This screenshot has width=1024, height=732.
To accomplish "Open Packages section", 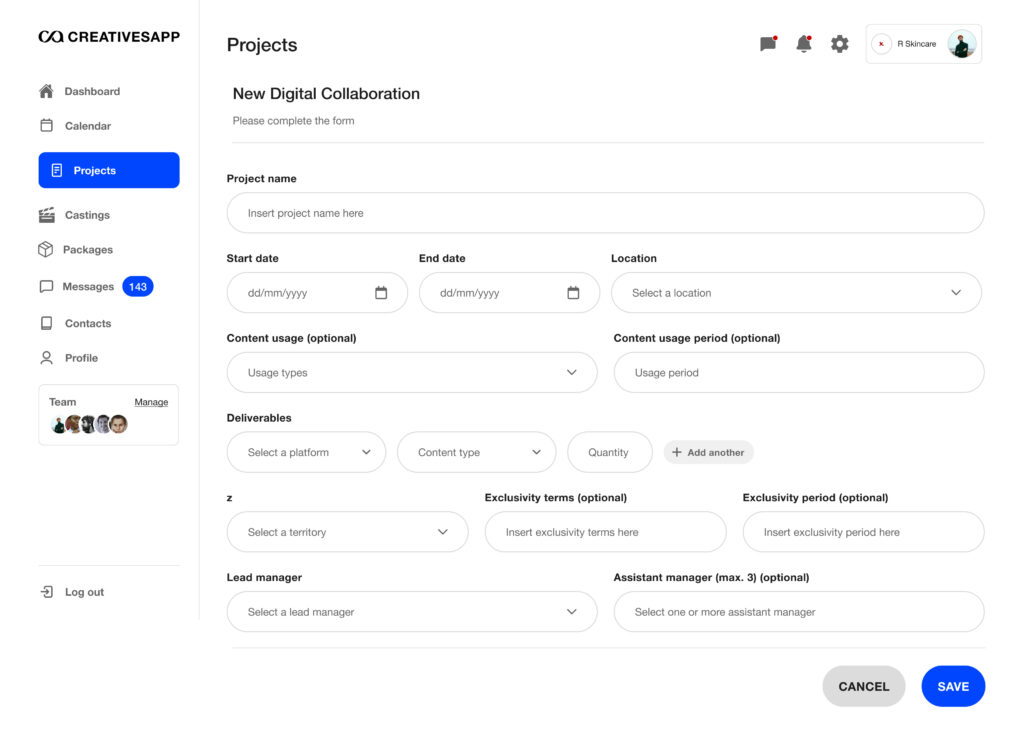I will click(88, 249).
